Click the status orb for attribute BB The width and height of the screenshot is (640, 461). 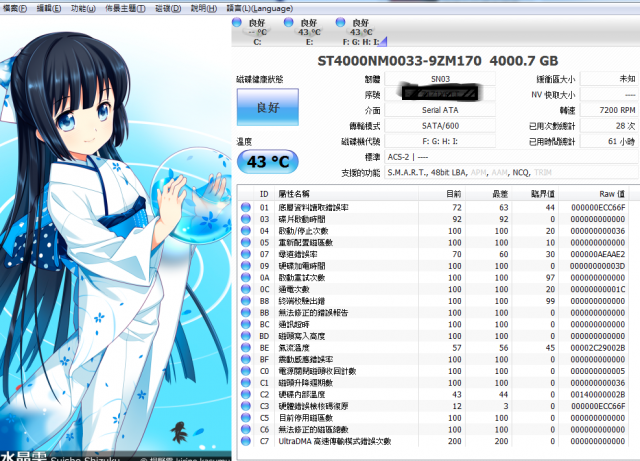(246, 312)
